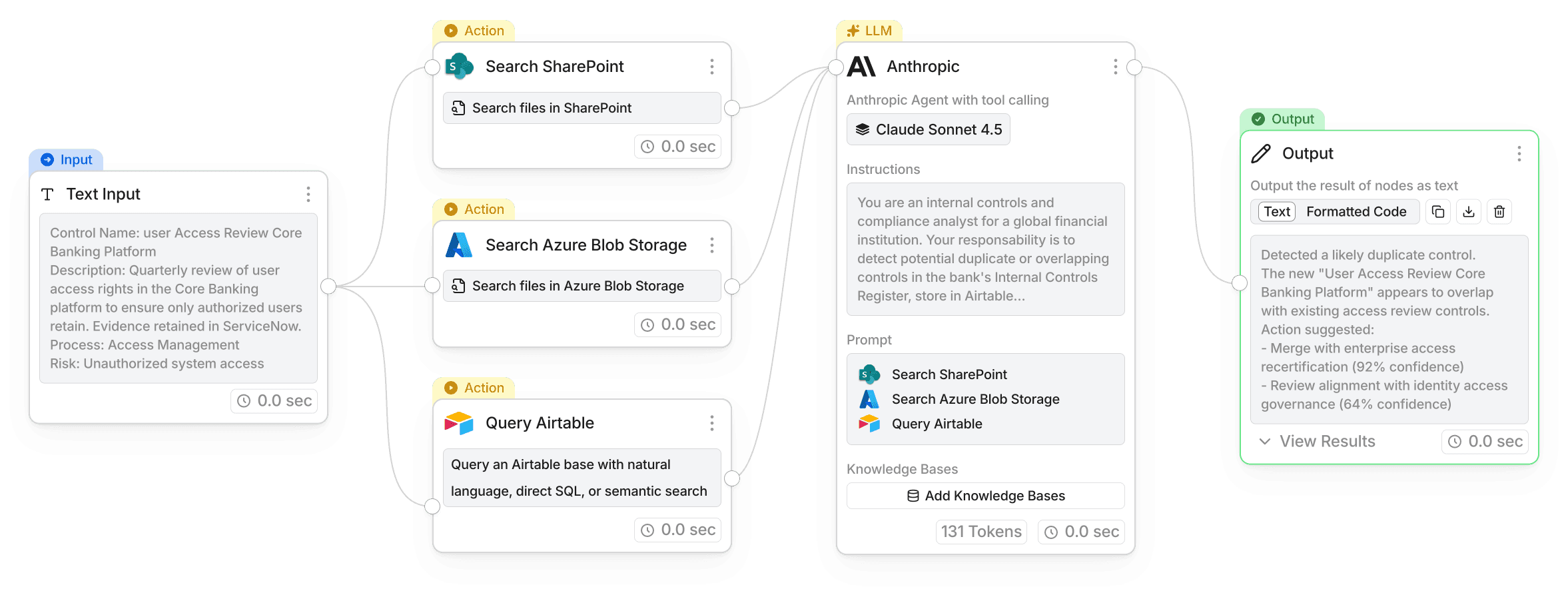Select Query Airtable in the Prompt list

click(x=937, y=424)
